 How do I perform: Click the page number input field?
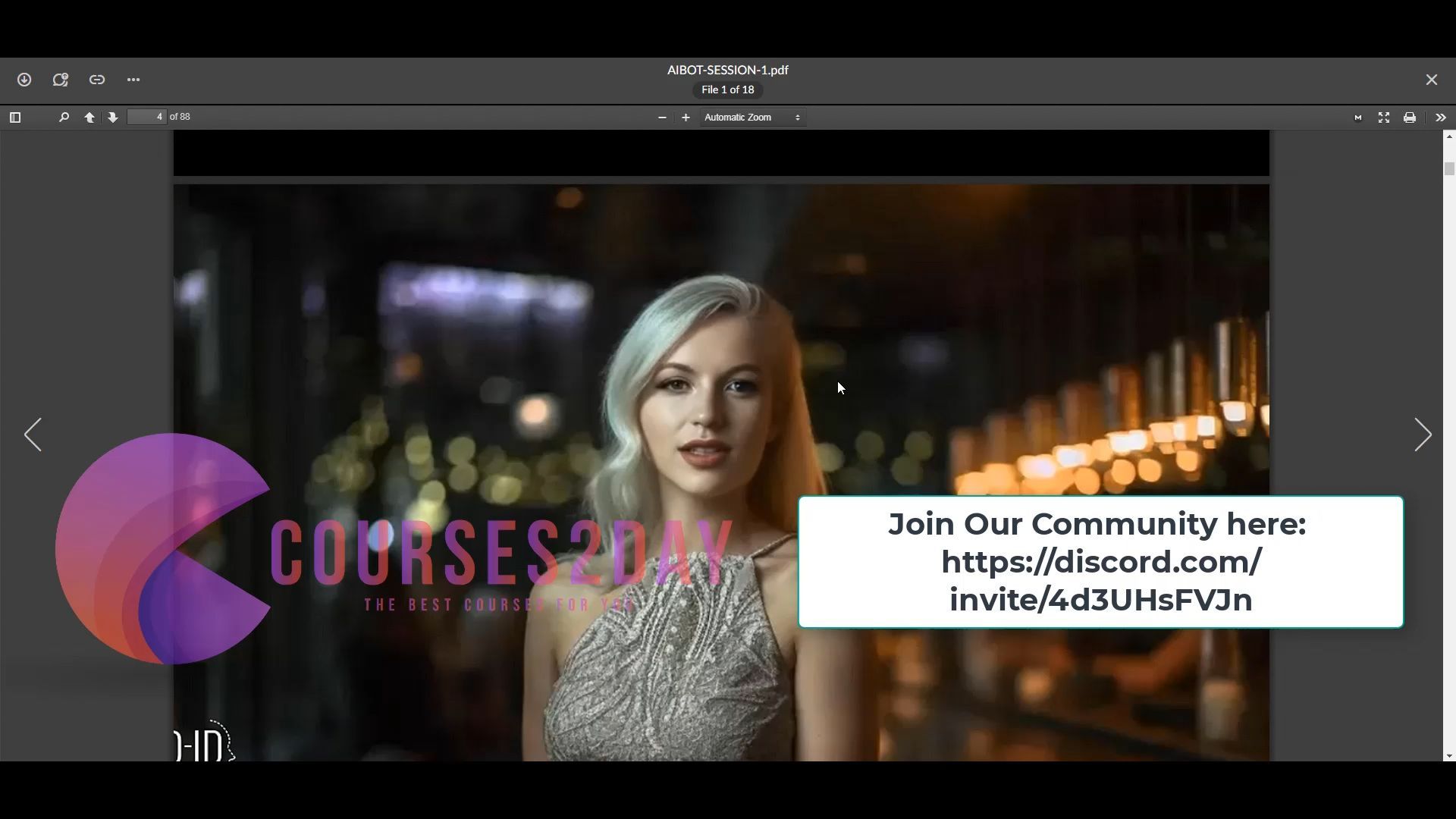coord(147,117)
